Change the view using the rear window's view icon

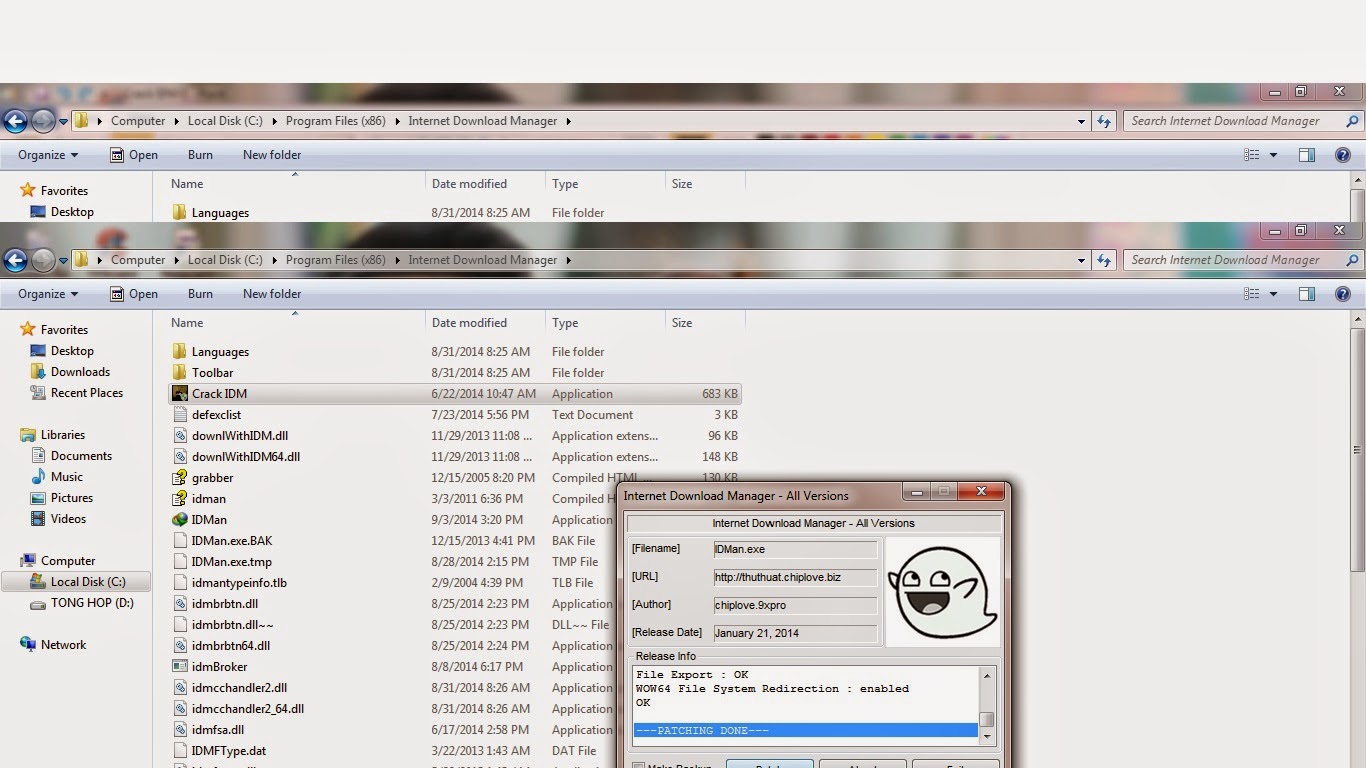point(1252,155)
